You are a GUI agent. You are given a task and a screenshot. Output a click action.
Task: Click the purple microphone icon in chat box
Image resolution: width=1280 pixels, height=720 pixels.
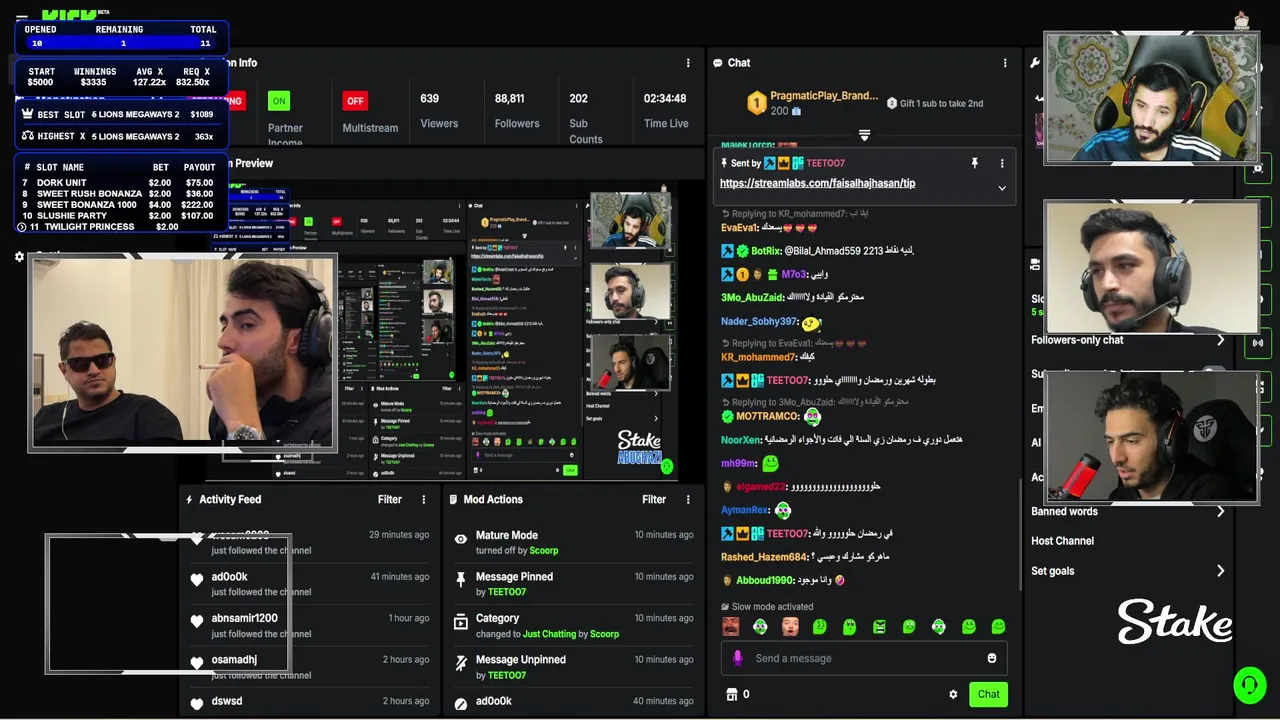738,658
